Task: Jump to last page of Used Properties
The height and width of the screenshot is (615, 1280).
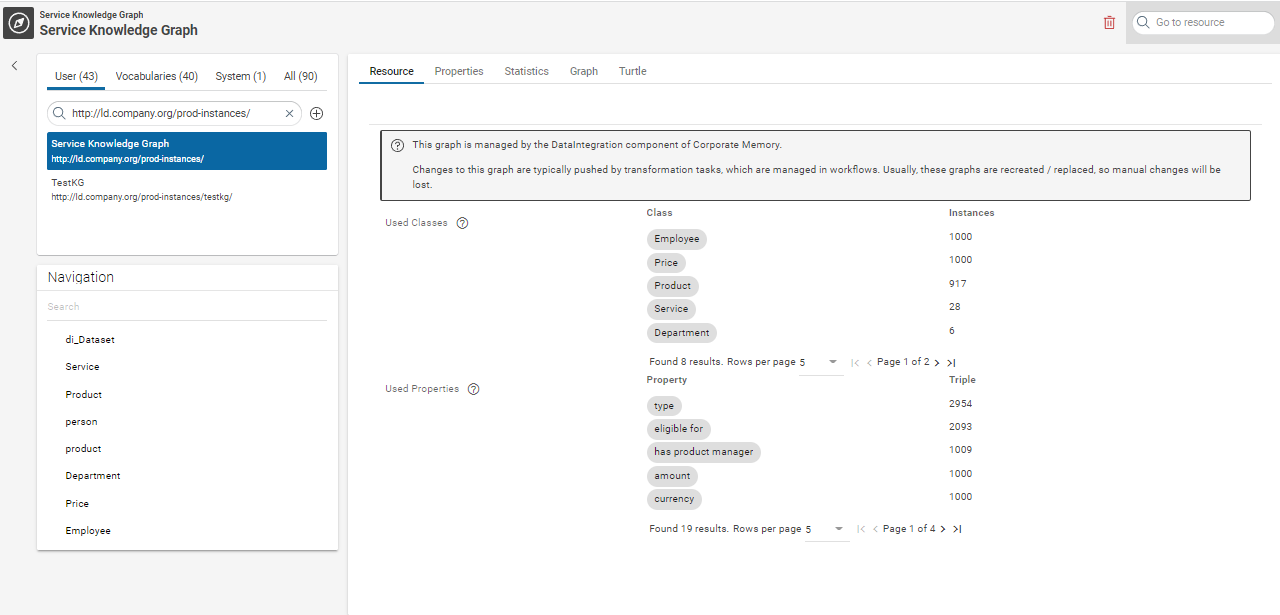Action: click(957, 529)
